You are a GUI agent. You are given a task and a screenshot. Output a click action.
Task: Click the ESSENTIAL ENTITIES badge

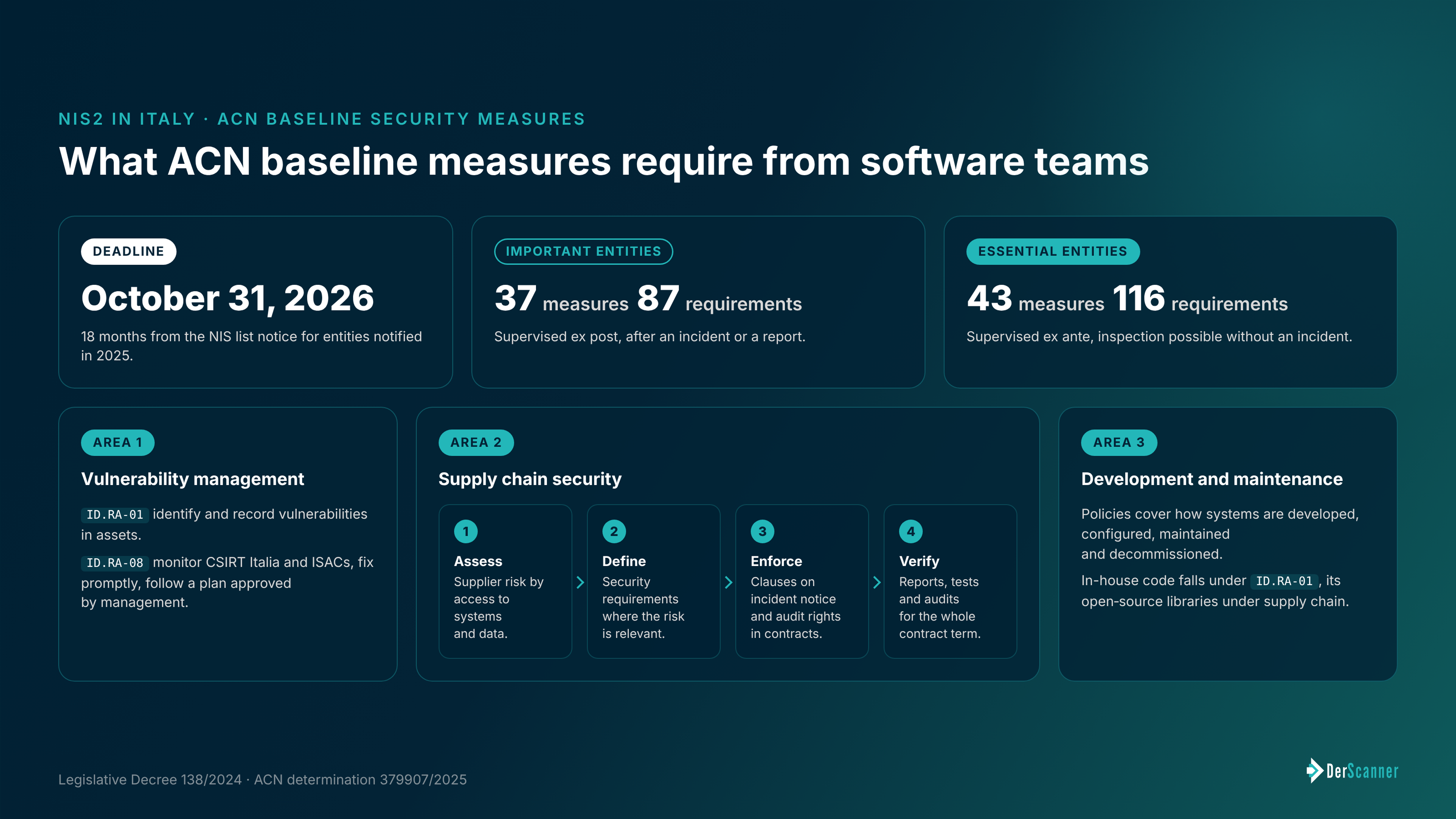pos(1052,252)
